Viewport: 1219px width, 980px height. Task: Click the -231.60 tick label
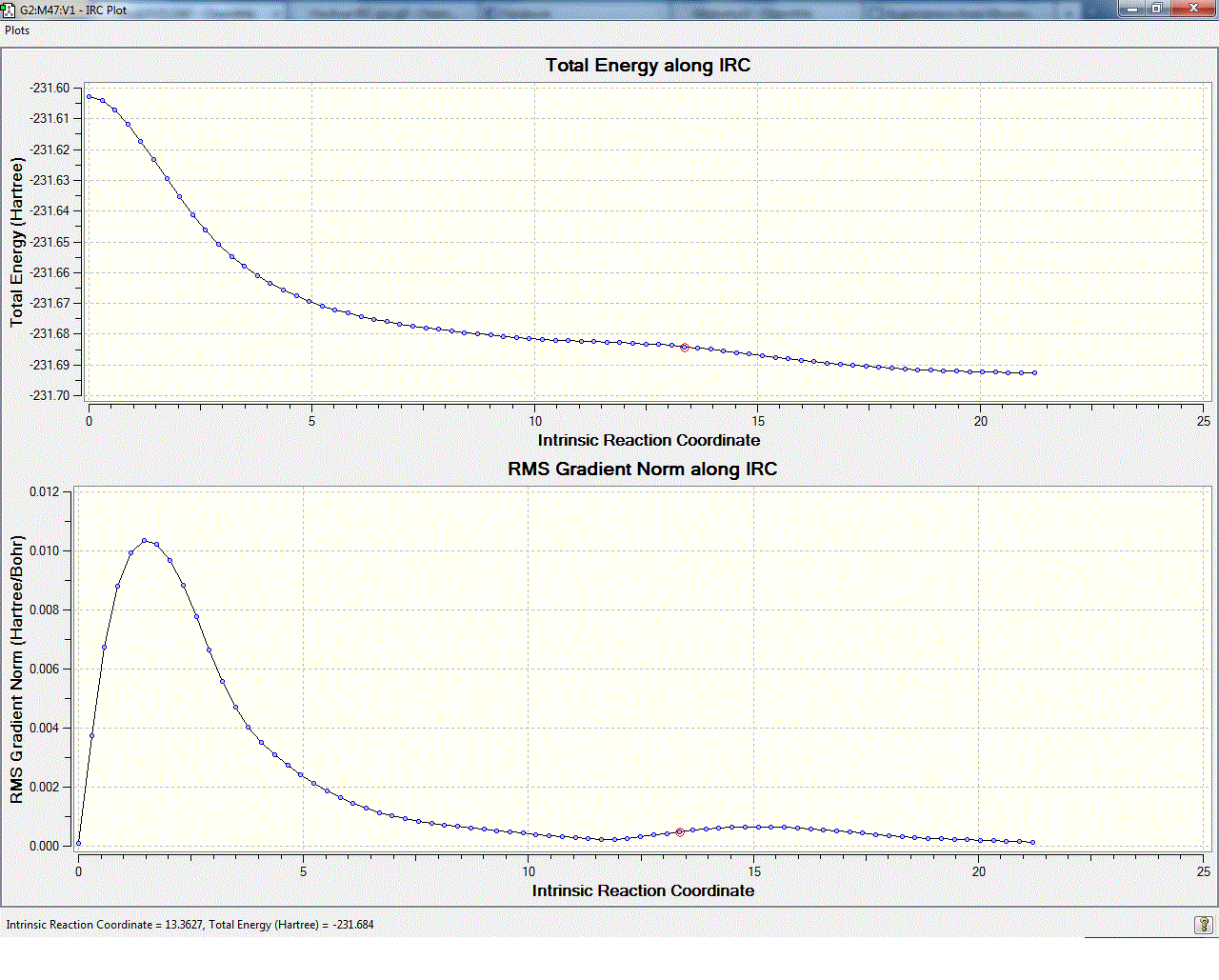tap(50, 88)
